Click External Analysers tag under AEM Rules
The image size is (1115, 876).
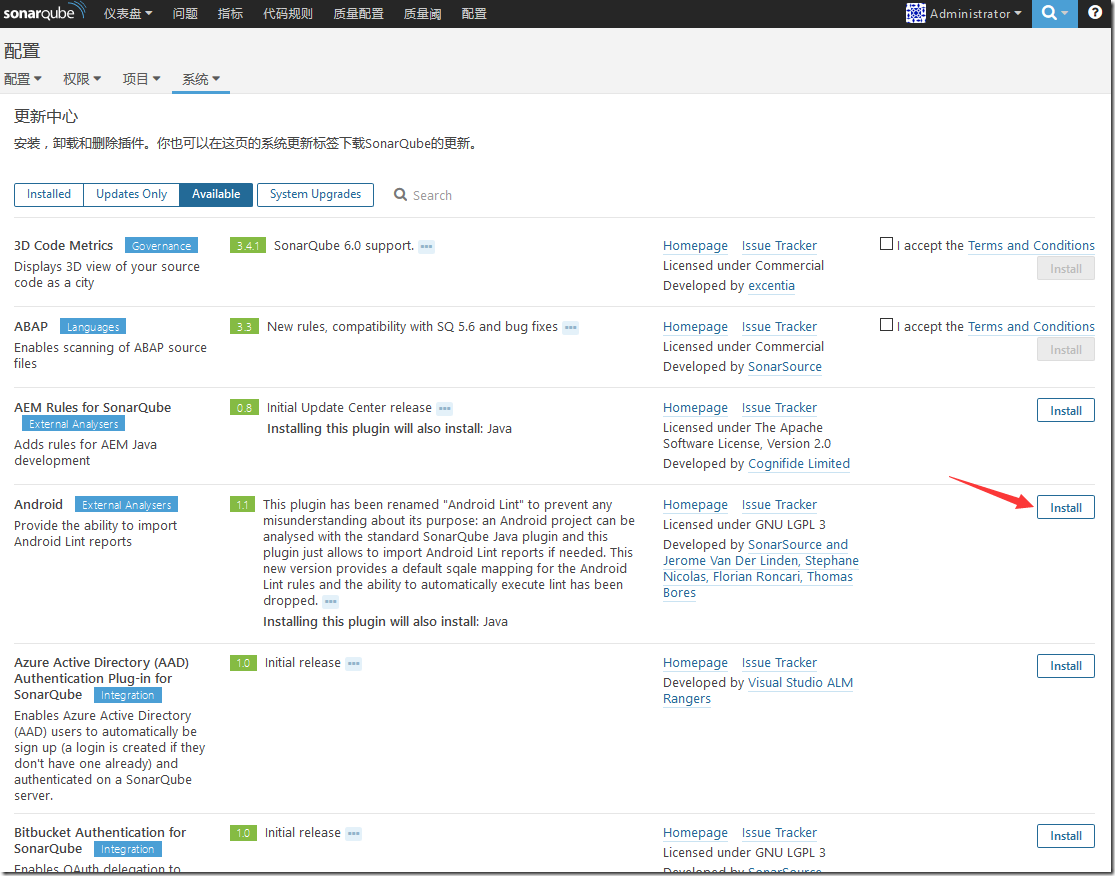tap(73, 424)
